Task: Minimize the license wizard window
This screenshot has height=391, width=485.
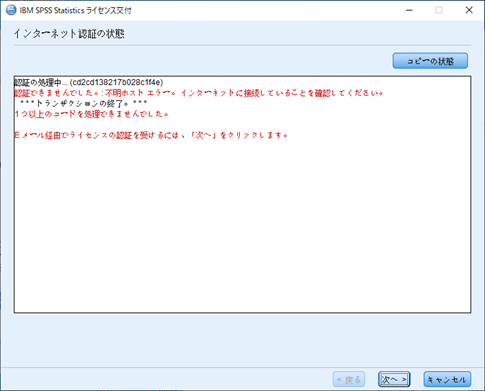Action: click(409, 10)
